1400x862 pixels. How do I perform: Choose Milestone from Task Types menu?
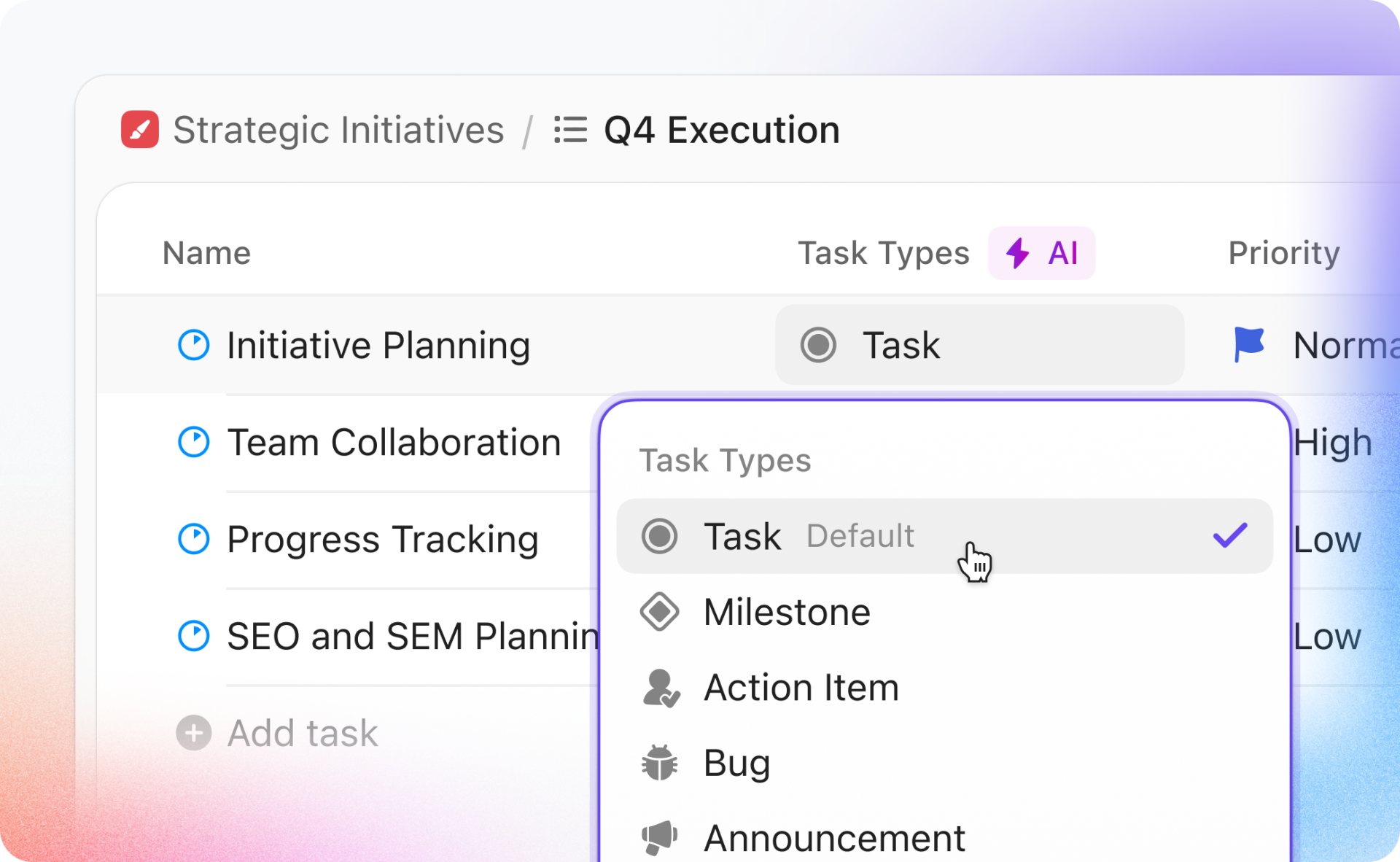click(x=787, y=612)
